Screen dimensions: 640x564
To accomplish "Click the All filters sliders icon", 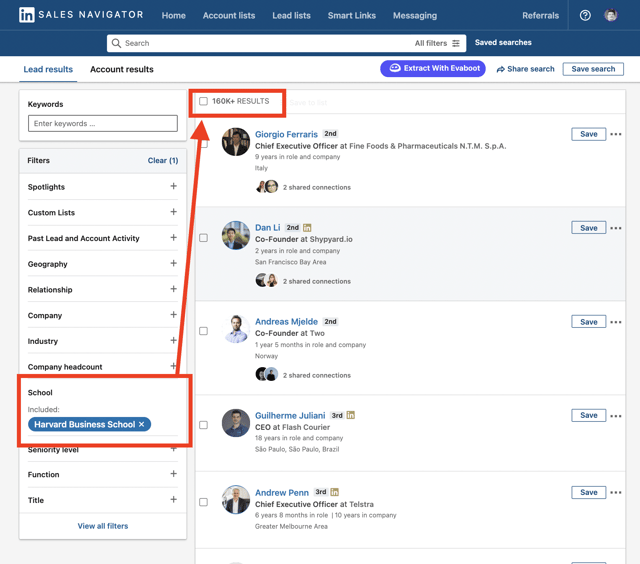I will [456, 43].
